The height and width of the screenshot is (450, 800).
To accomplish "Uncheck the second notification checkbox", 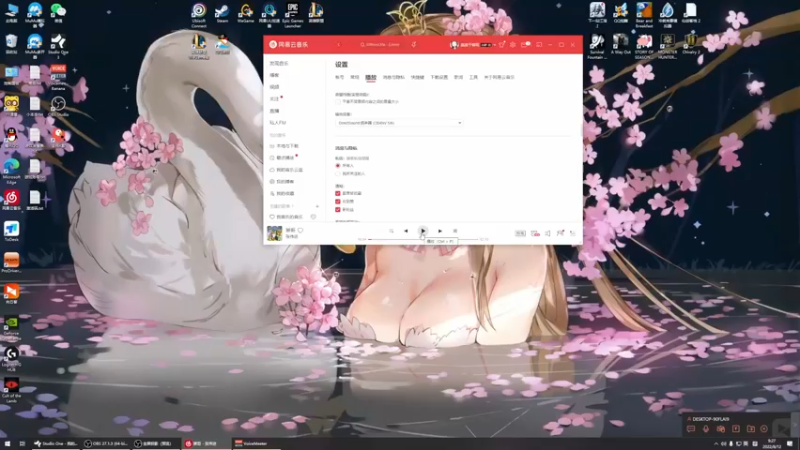I will [x=338, y=202].
